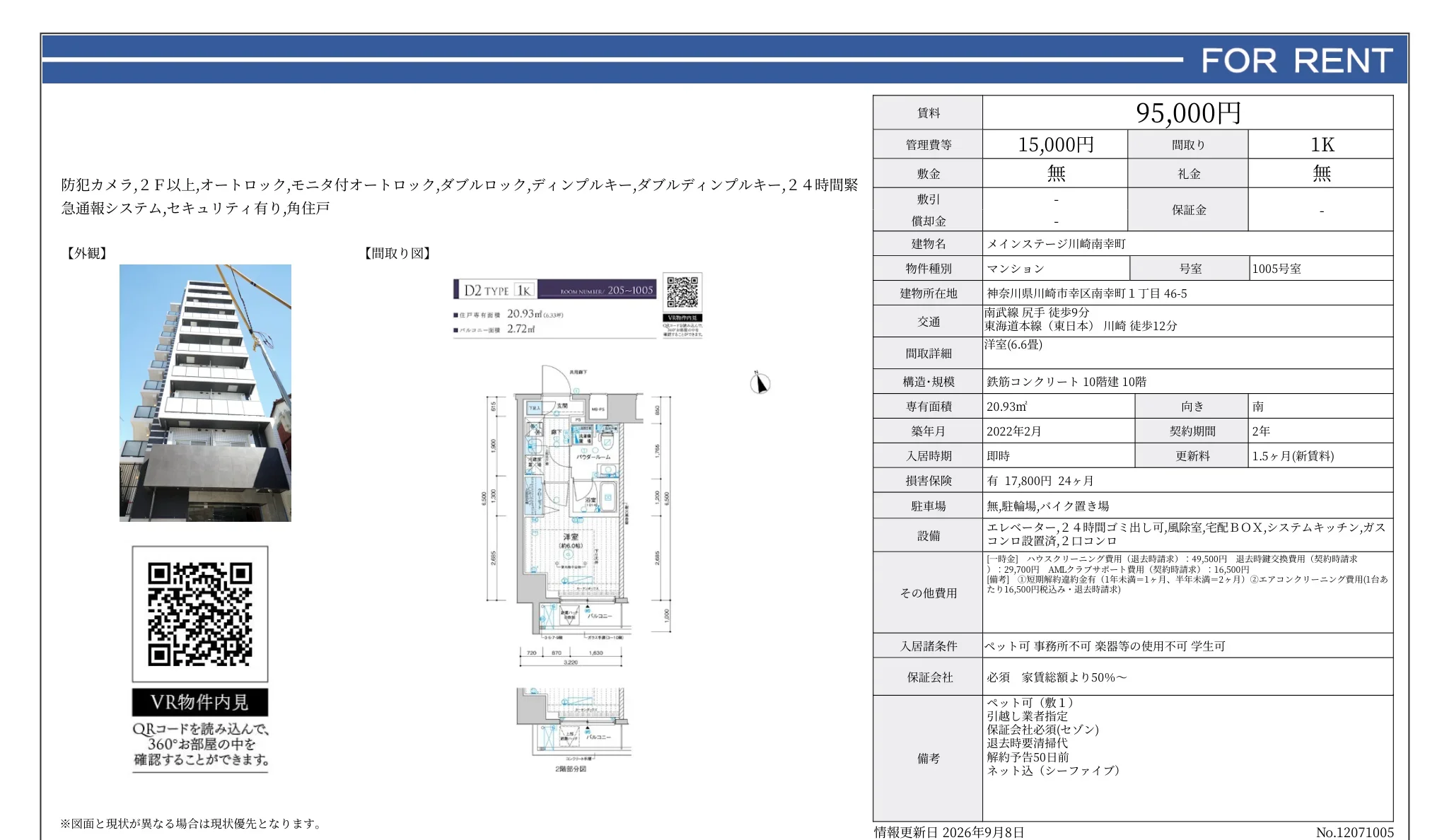Click the 2nd floor partial plan drawing
The width and height of the screenshot is (1454, 840).
tap(573, 730)
